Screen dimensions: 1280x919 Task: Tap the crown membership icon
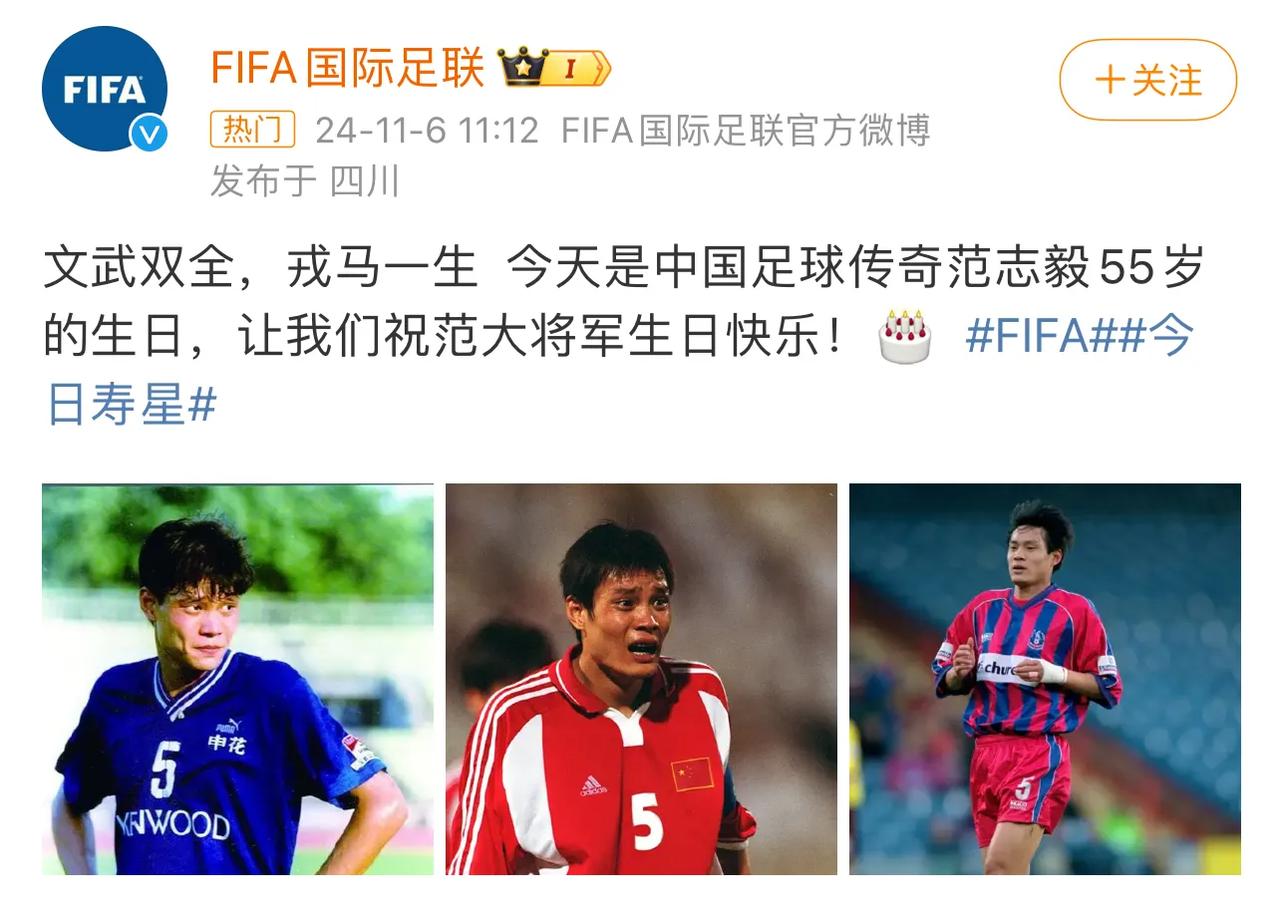524,67
